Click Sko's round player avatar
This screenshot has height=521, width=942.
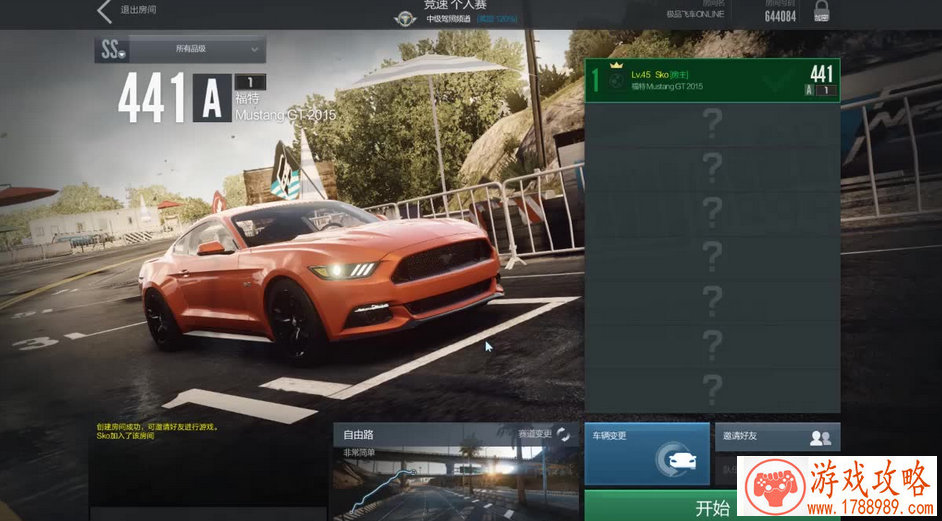coord(615,81)
